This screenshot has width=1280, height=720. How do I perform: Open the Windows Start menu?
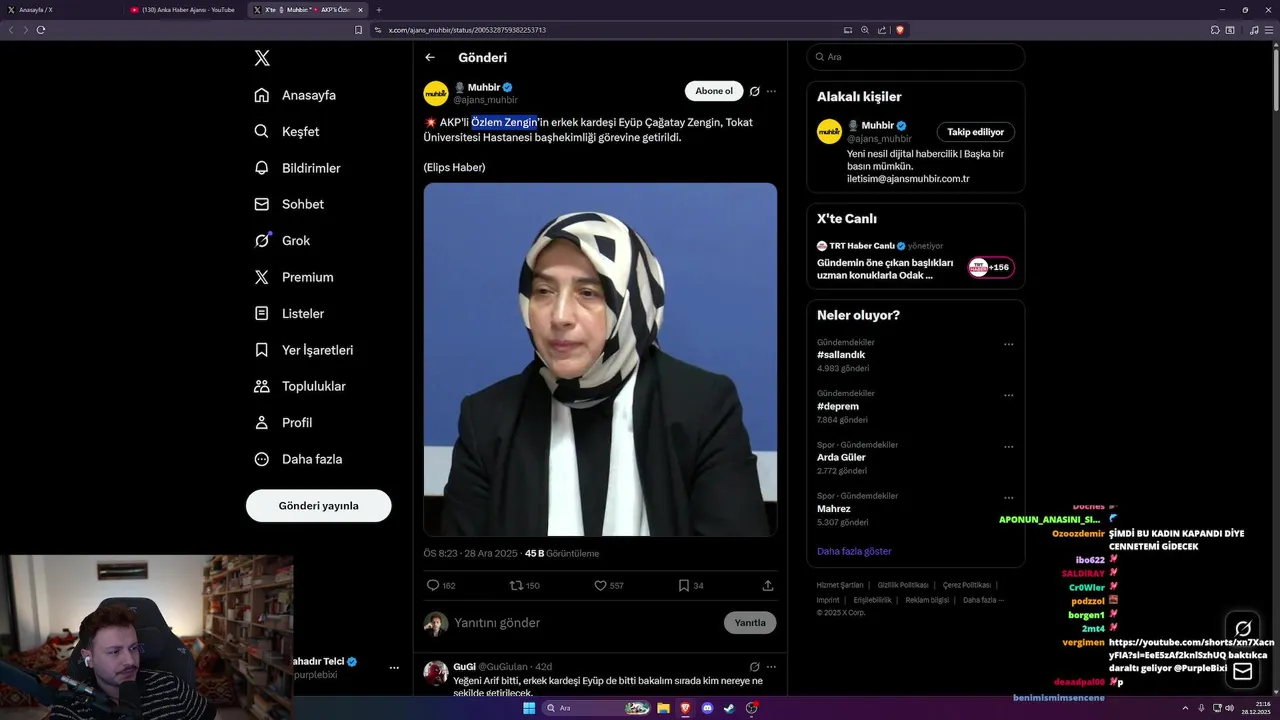coord(528,708)
